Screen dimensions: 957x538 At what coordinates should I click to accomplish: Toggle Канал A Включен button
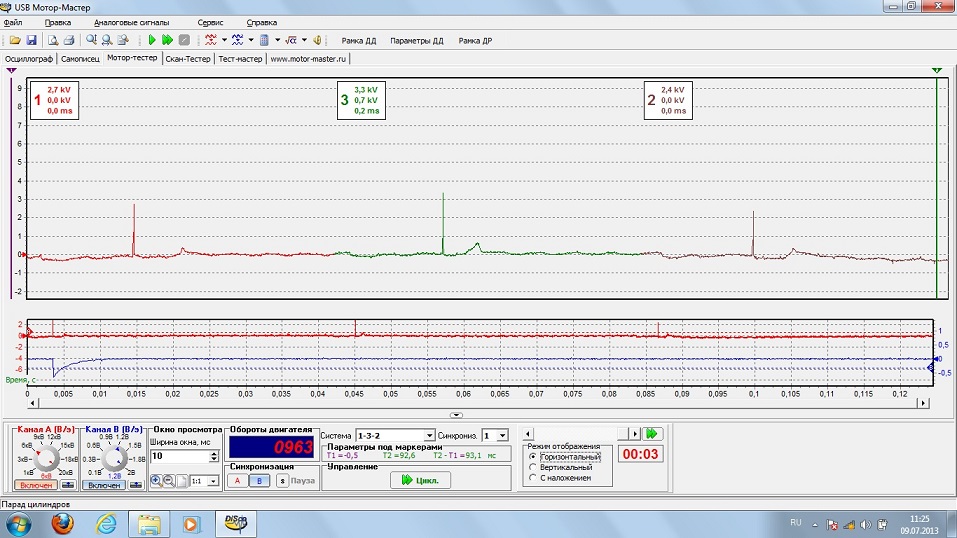36,485
